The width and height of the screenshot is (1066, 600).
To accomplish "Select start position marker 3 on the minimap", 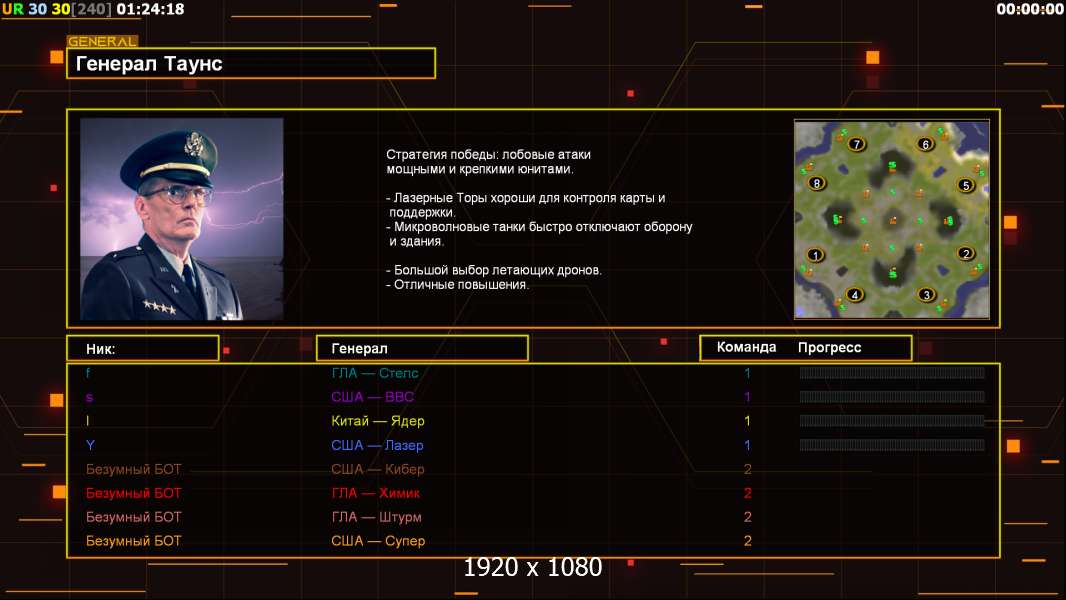I will pyautogui.click(x=926, y=295).
